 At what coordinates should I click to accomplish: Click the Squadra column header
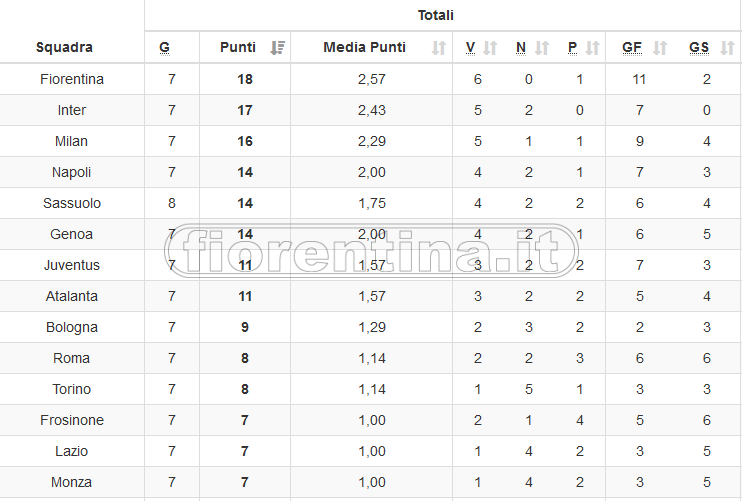(x=64, y=47)
